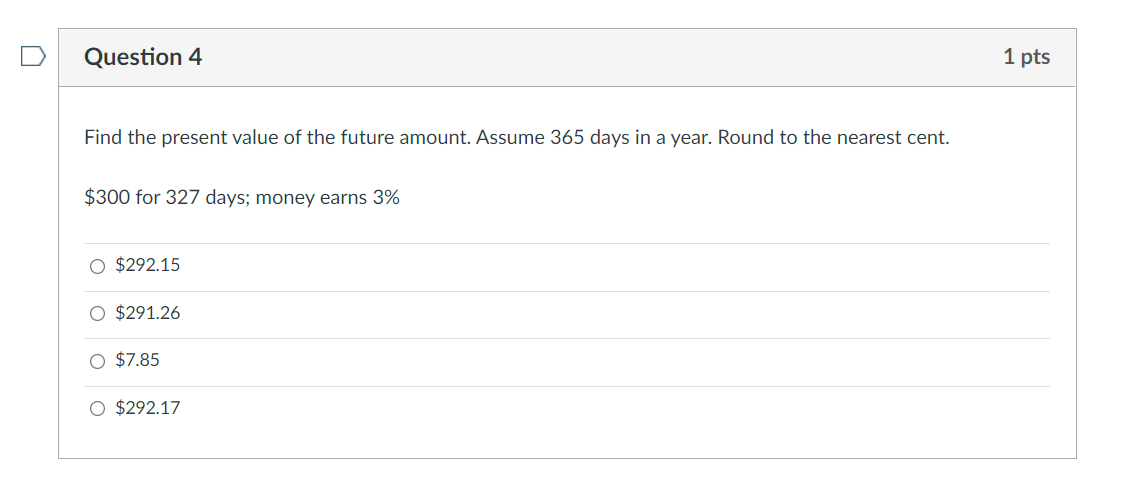Click the $292.15 answer label text

148,266
